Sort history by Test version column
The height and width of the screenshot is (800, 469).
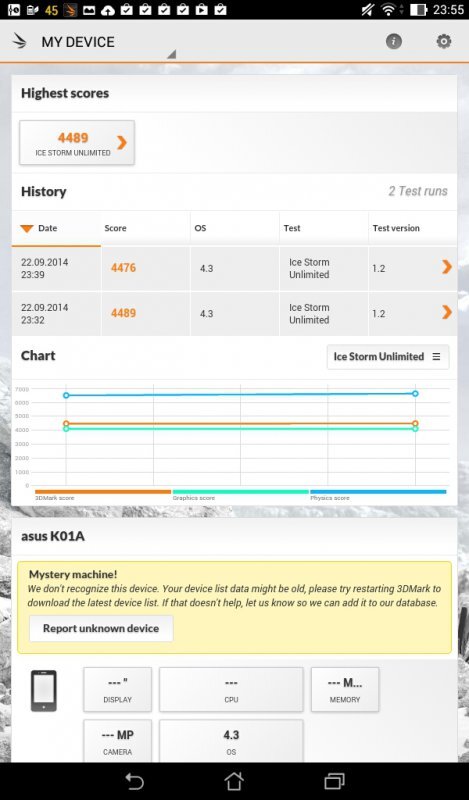click(x=412, y=228)
